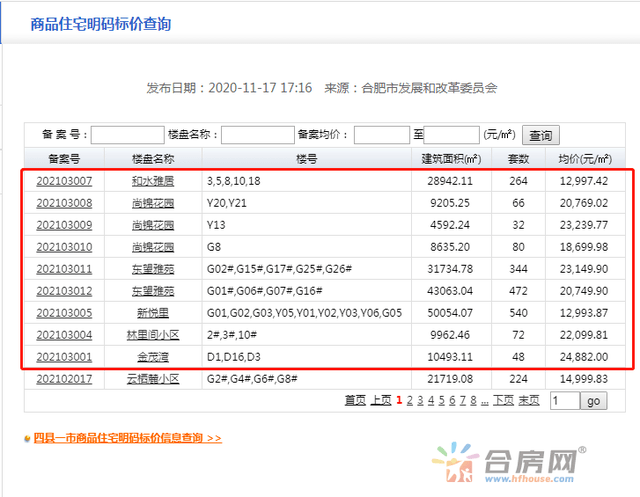Screen dimensions: 640x497
Task: Select the price cell 24,882.00
Action: [584, 357]
